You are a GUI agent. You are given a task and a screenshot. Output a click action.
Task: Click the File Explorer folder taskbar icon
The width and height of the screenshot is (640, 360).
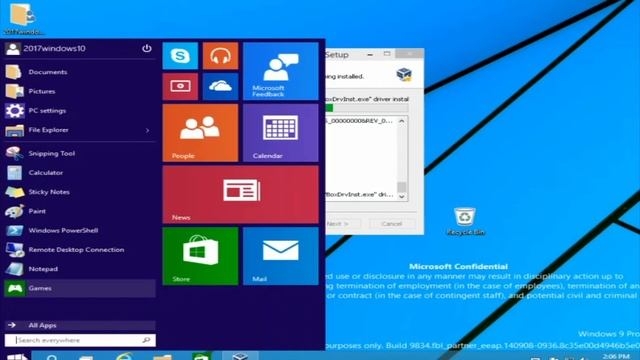pyautogui.click(x=162, y=357)
